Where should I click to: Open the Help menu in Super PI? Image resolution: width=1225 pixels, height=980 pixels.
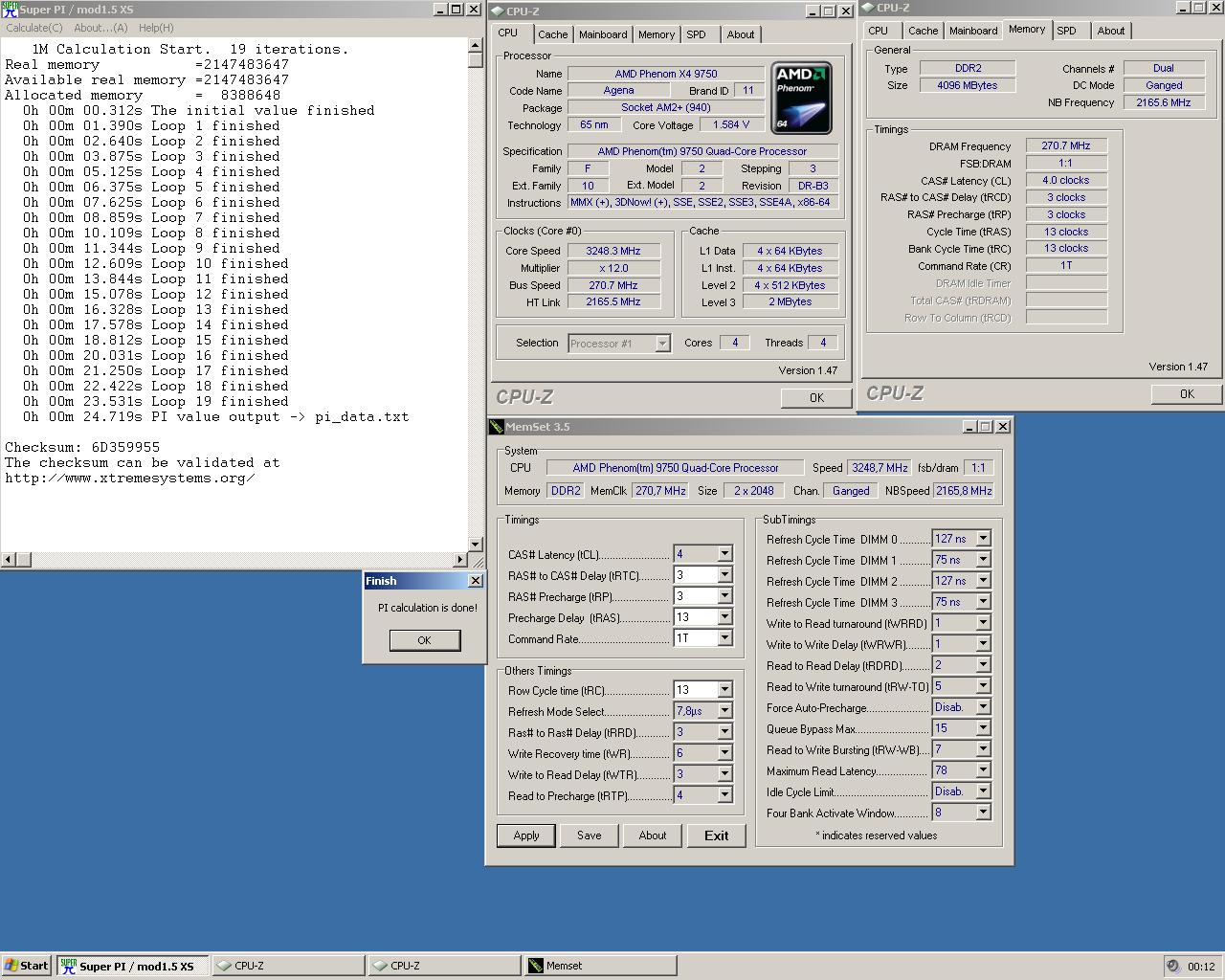coord(156,28)
